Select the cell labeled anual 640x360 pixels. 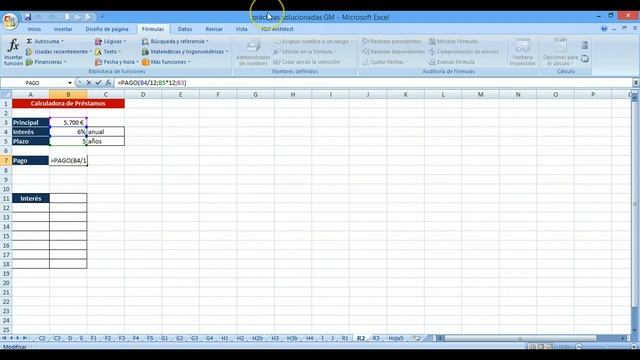pyautogui.click(x=106, y=132)
